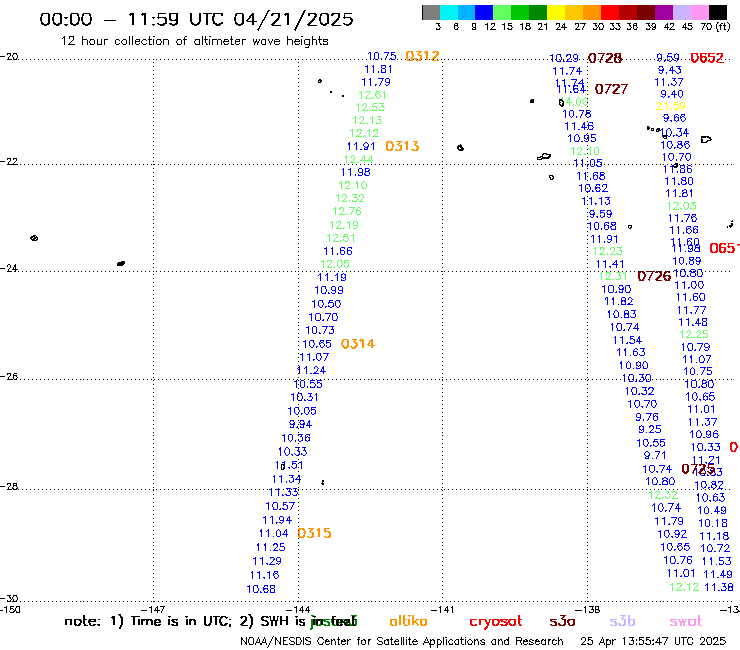
Task: Click the wave height value 11.24
Action: 311,371
